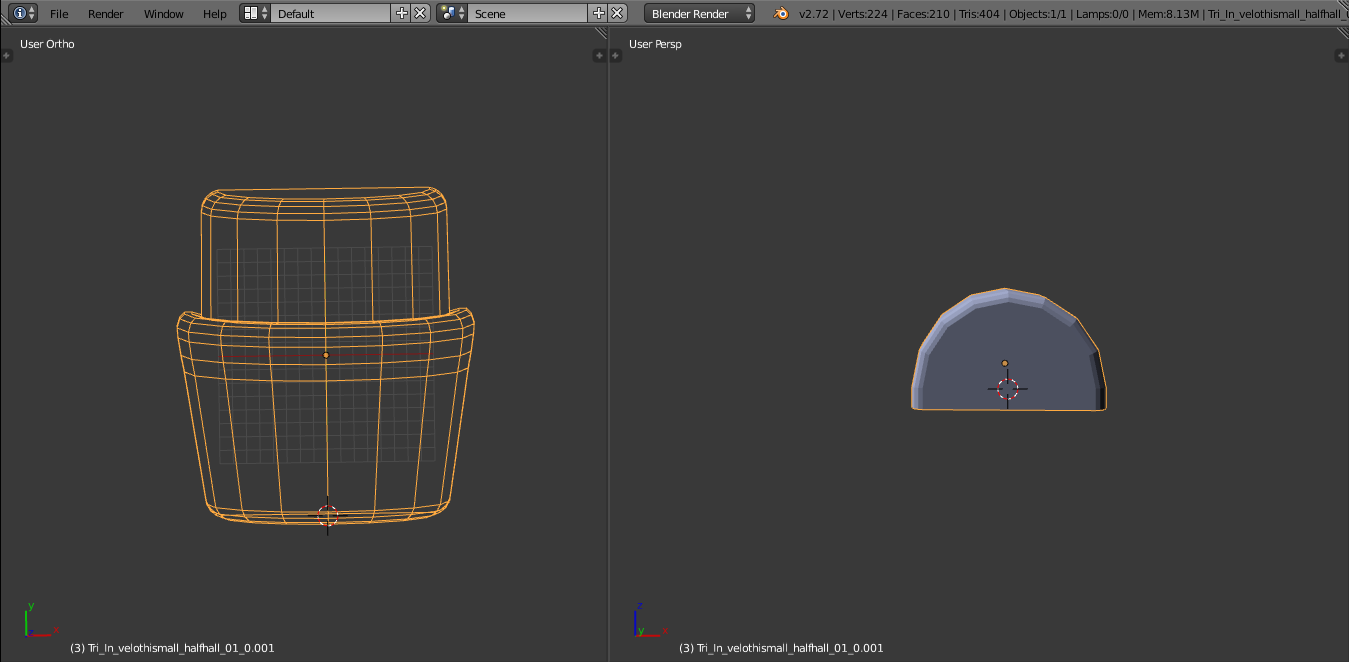Click the Lamps:0/0 statistic

click(x=1104, y=14)
